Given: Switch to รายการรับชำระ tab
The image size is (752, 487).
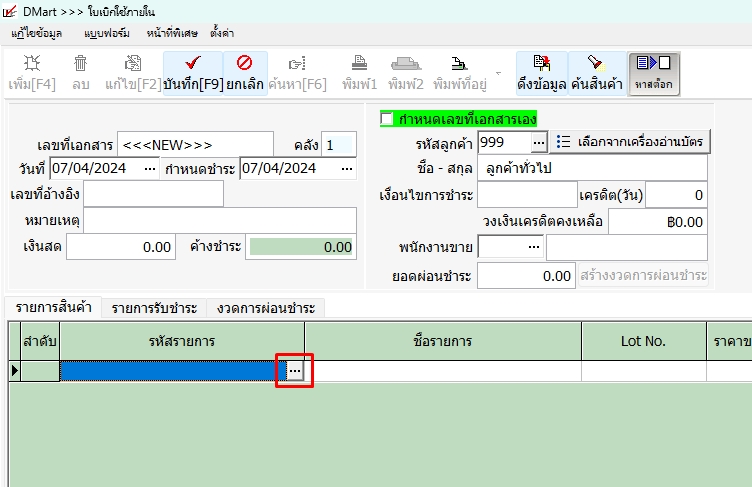Looking at the screenshot, I should point(154,308).
